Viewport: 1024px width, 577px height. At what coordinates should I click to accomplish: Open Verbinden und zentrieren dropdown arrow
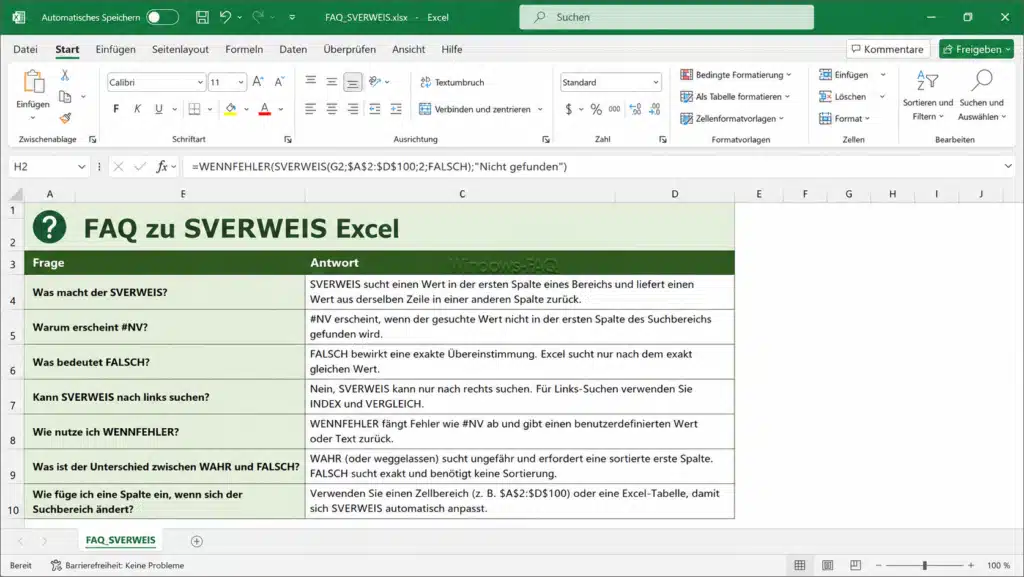click(540, 109)
